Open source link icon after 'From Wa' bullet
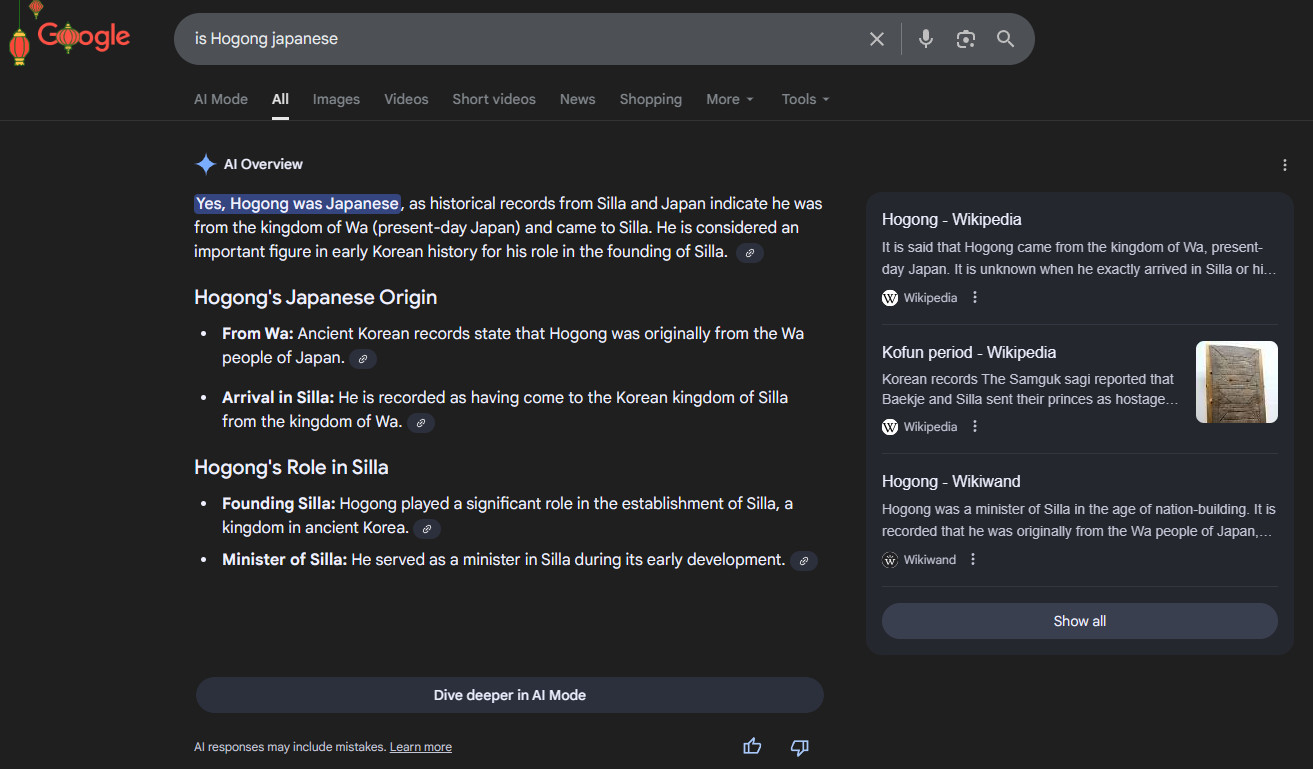 (363, 359)
